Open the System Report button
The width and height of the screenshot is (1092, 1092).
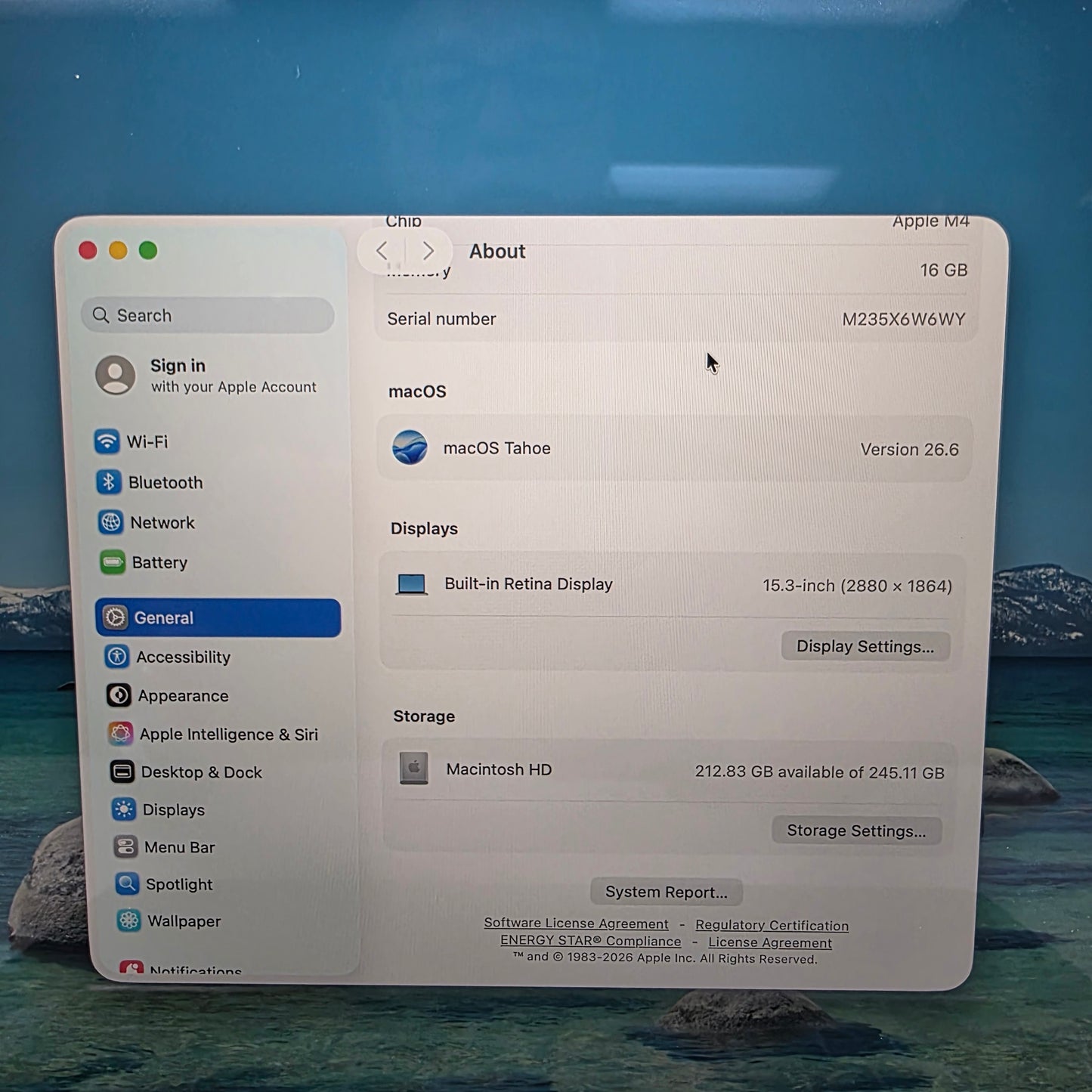point(666,892)
